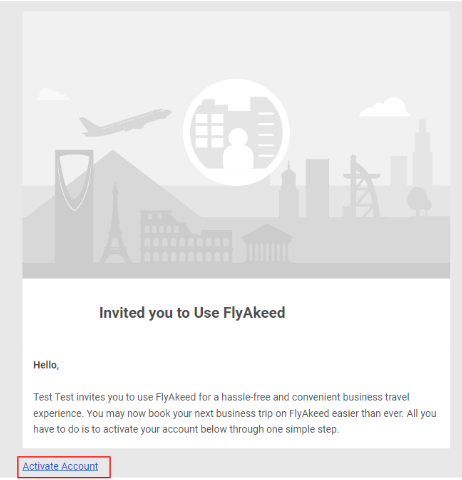Click the small cloud above the airplane
462x480 pixels.
coord(53,94)
